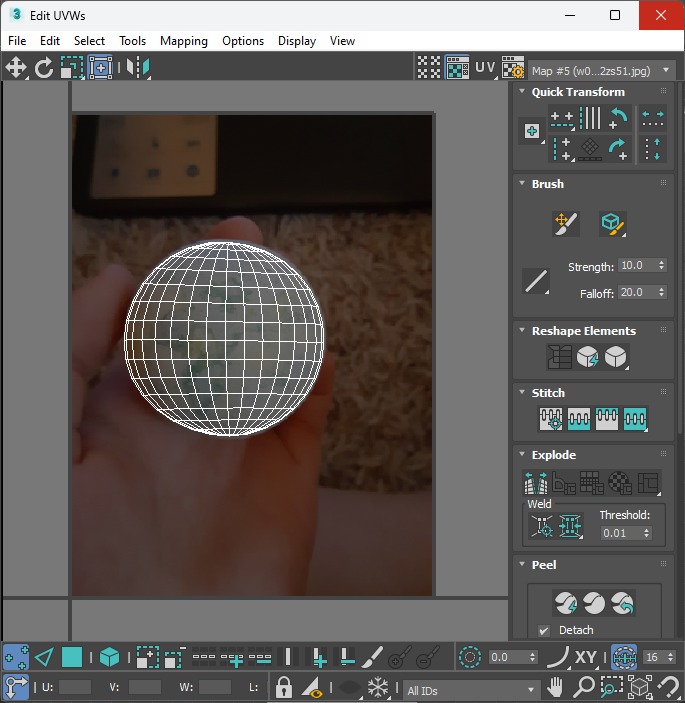685x703 pixels.
Task: Open the All IDs material dropdown
Action: pos(471,690)
